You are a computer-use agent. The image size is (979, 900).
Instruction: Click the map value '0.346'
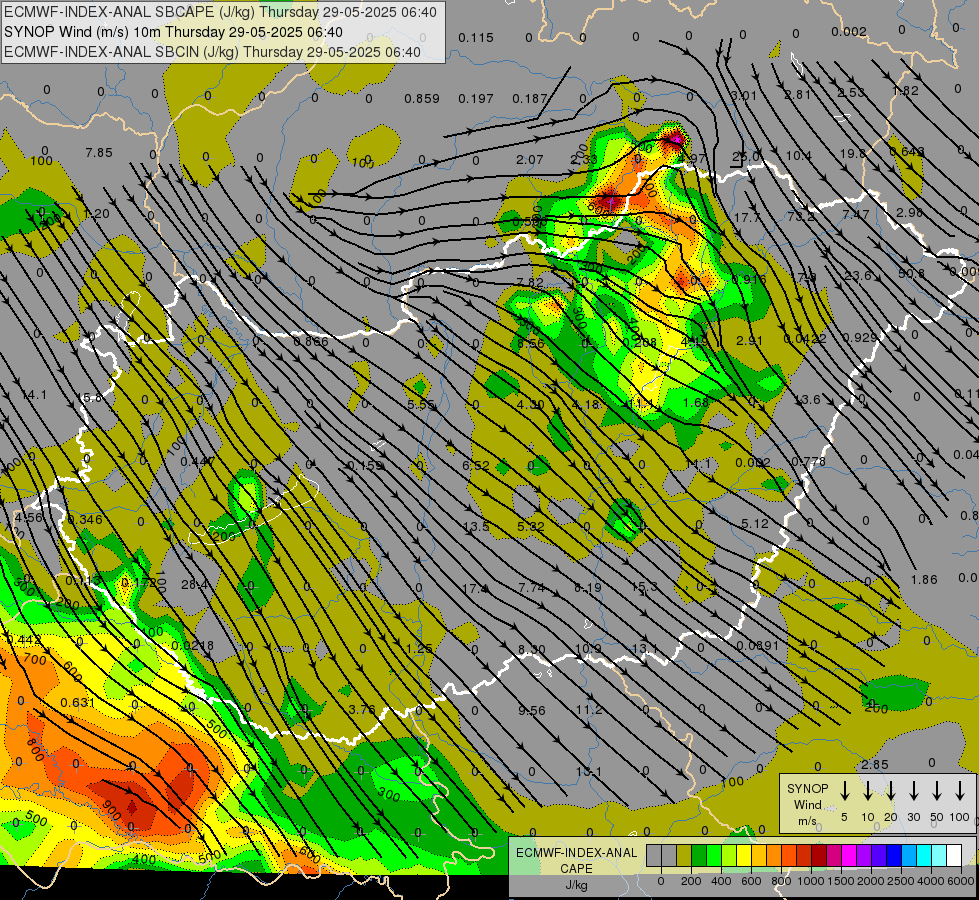point(85,520)
